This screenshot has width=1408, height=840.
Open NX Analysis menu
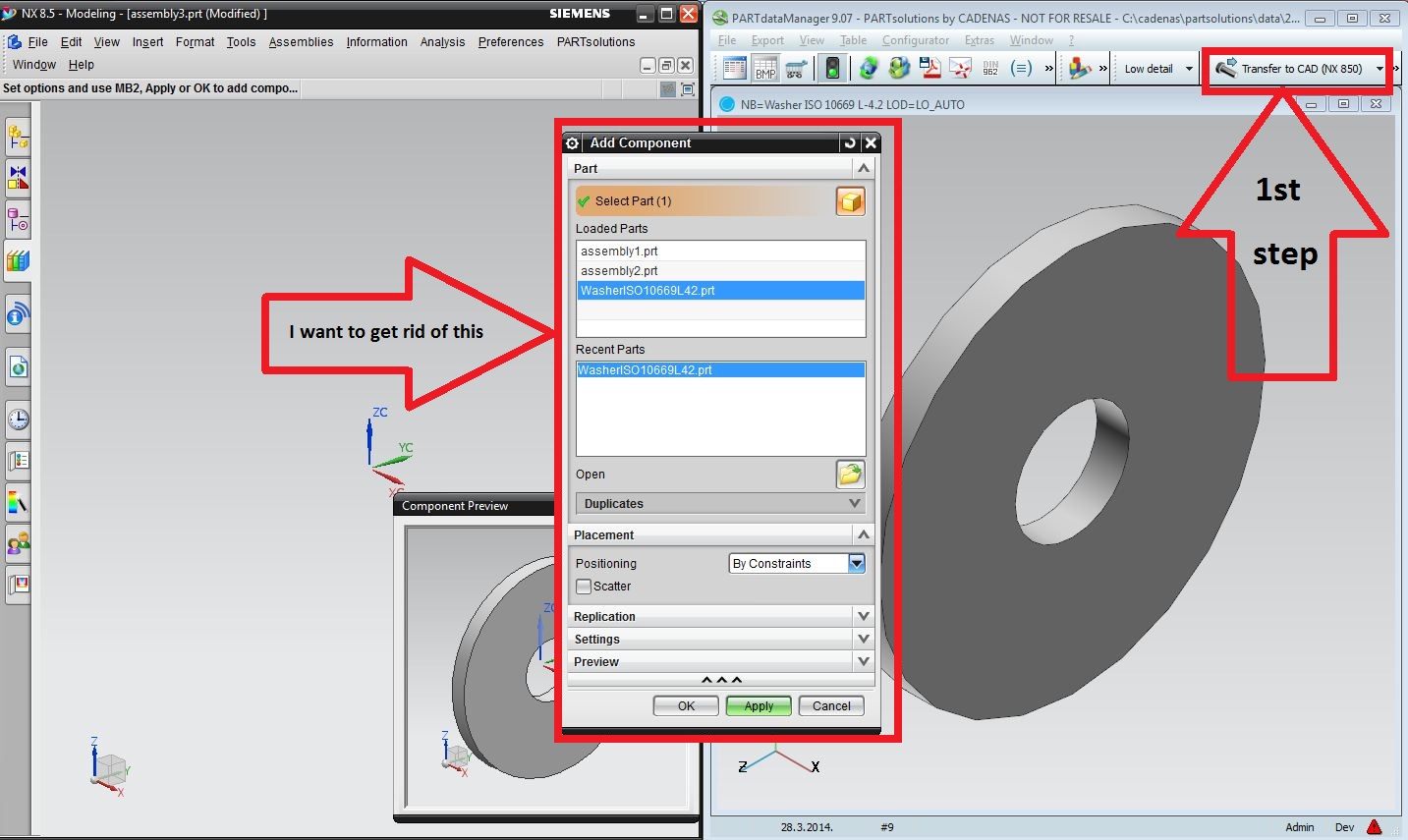click(442, 42)
